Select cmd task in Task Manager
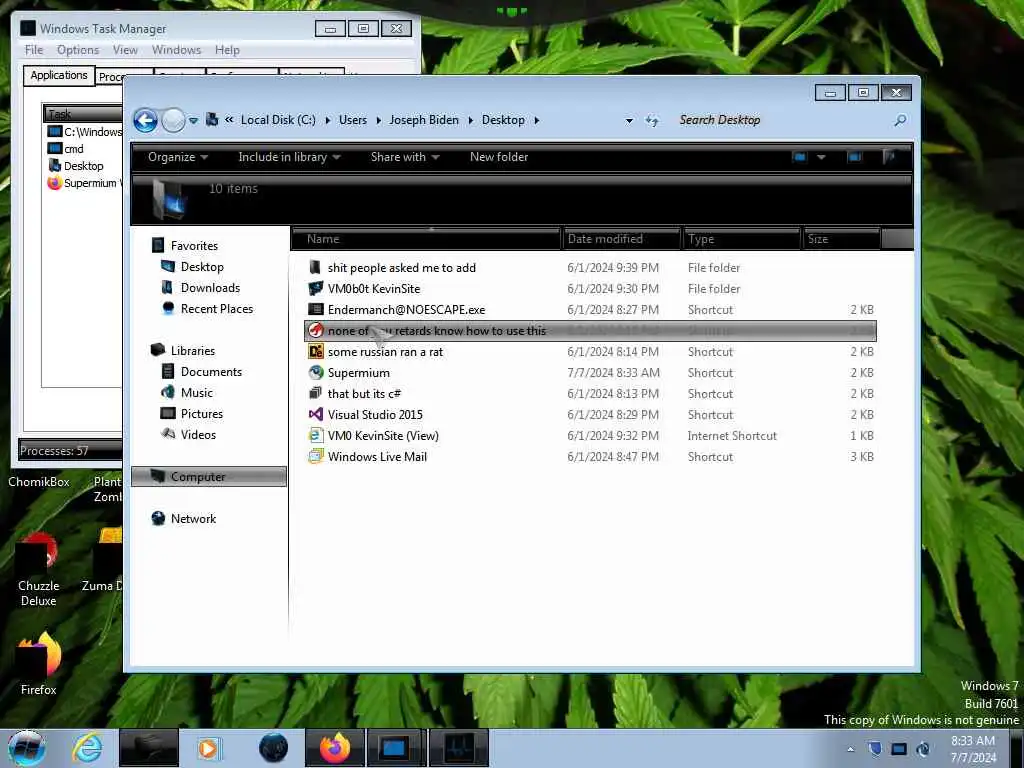1024x768 pixels. [x=73, y=149]
